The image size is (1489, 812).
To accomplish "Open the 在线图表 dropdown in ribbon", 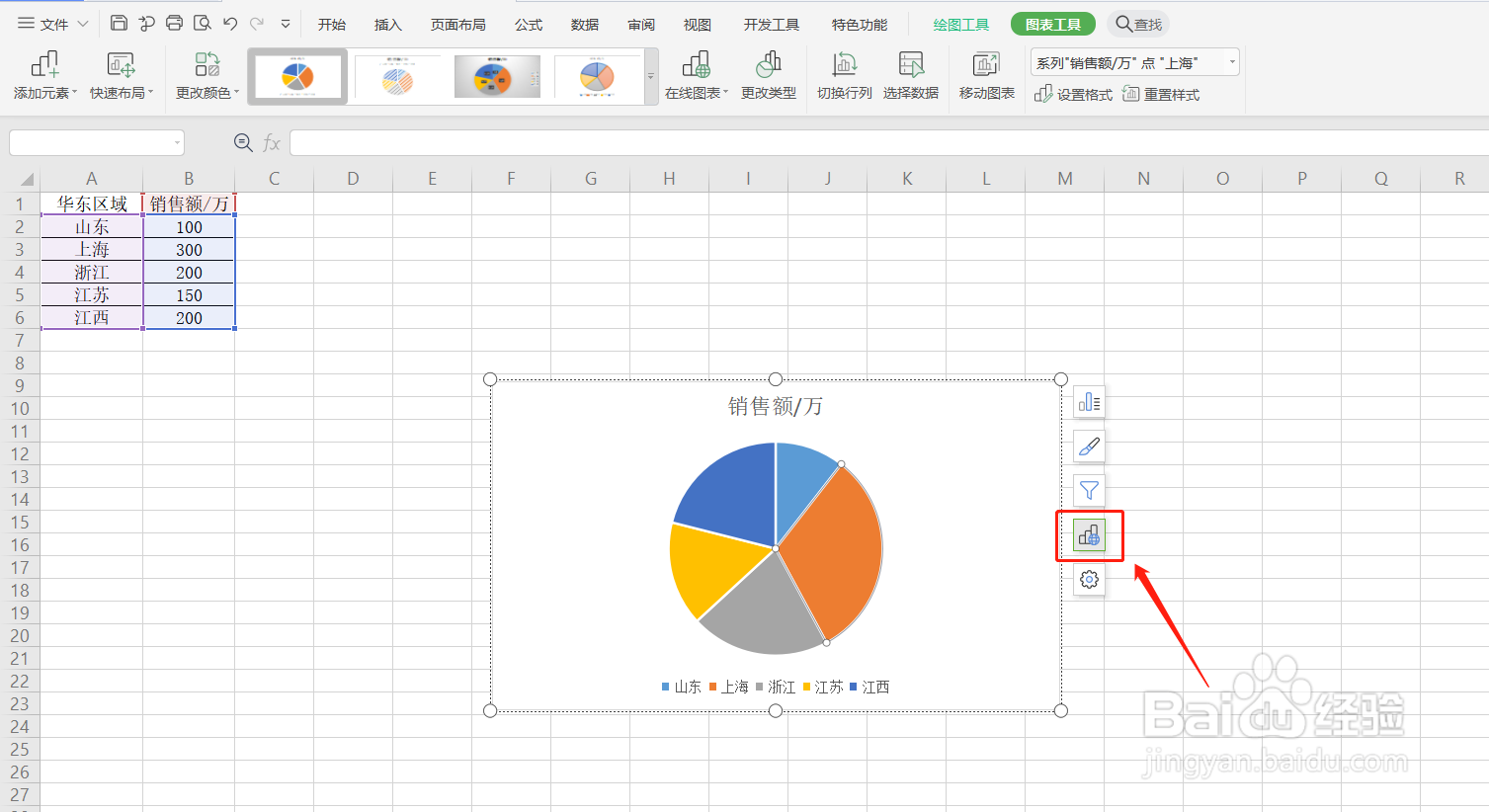I will [697, 75].
